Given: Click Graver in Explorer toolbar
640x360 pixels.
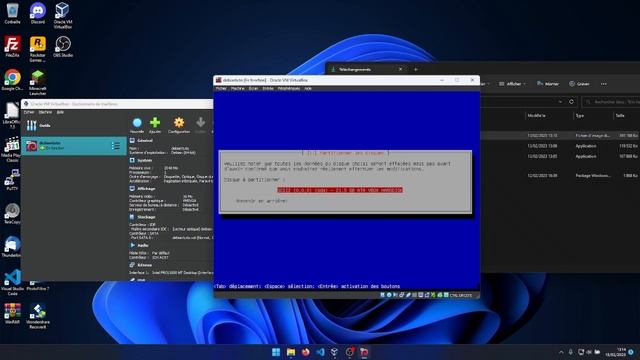Looking at the screenshot, I should click(579, 84).
